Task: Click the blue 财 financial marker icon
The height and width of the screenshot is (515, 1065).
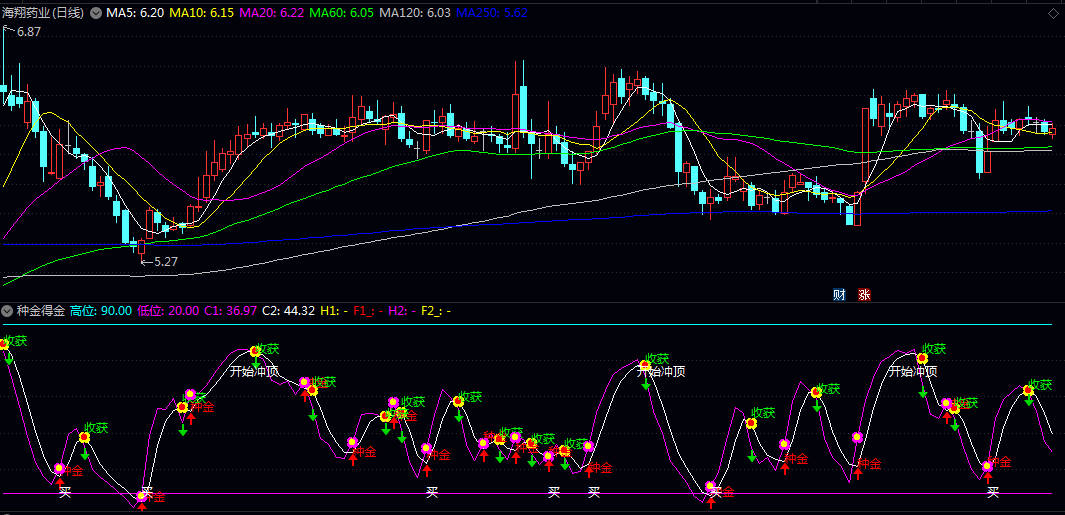Action: tap(839, 294)
